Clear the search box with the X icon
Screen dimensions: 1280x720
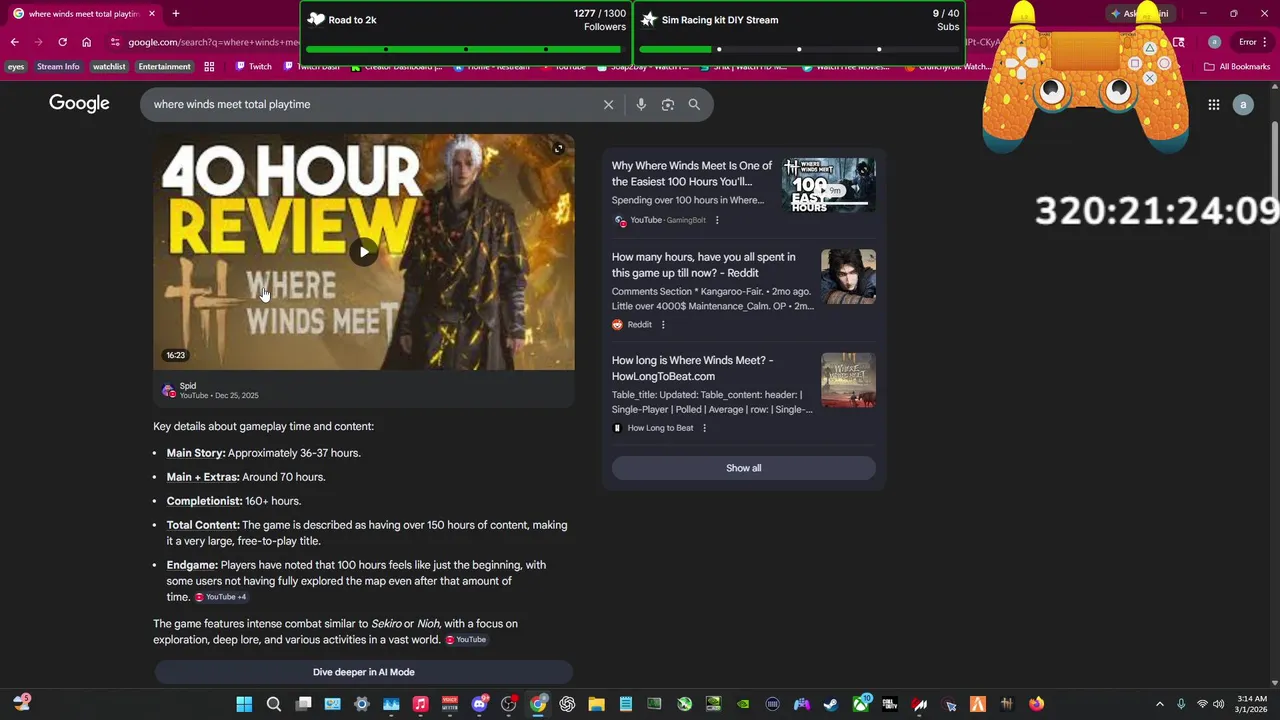pyautogui.click(x=608, y=104)
